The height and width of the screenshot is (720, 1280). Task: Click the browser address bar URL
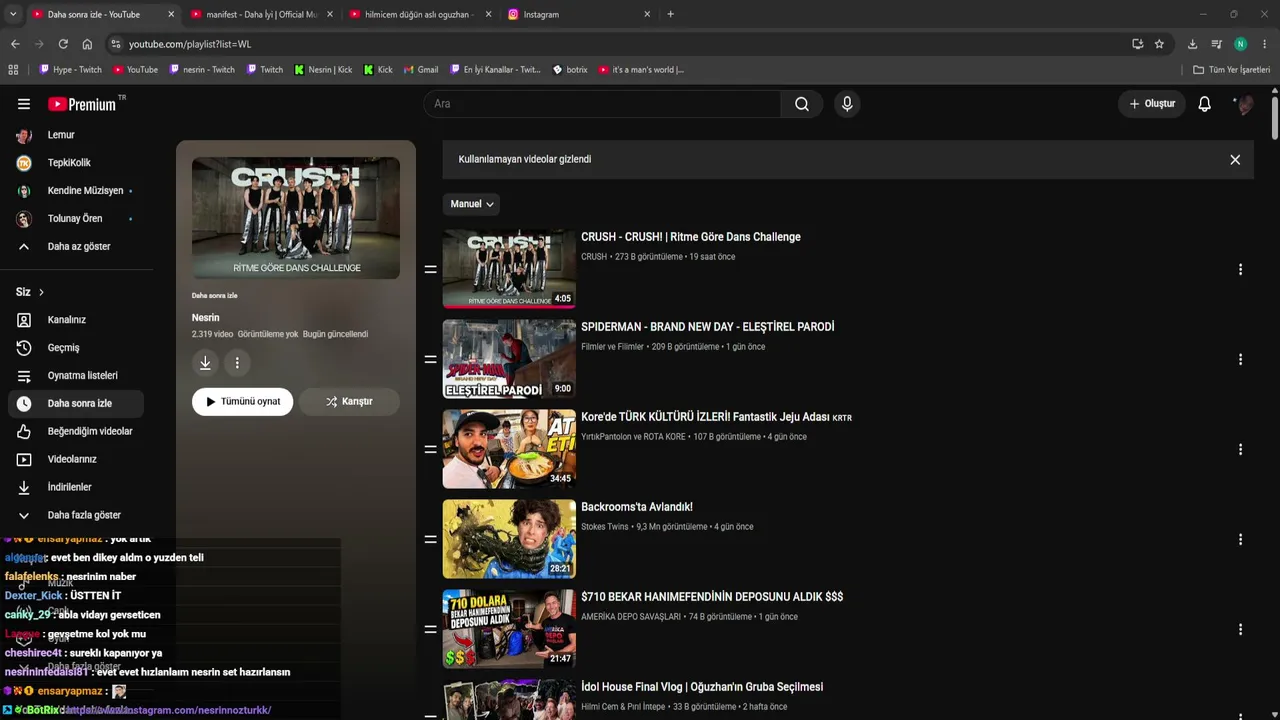point(190,44)
